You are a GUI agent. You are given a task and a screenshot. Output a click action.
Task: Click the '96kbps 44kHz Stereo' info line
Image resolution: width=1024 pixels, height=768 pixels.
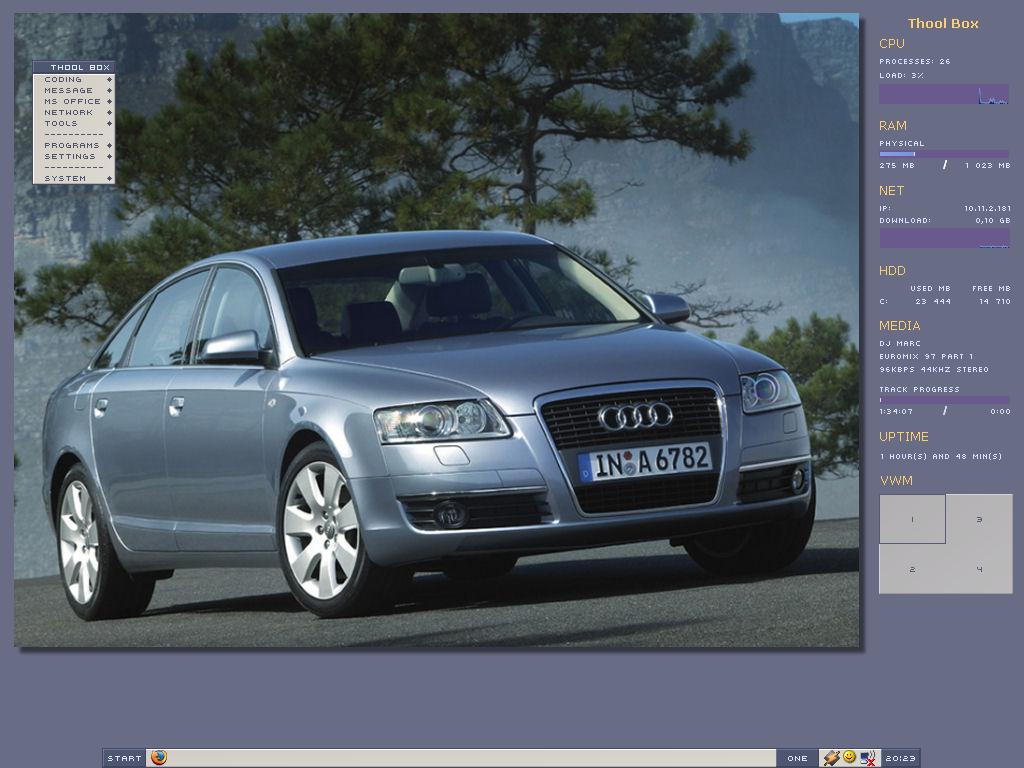[x=934, y=370]
